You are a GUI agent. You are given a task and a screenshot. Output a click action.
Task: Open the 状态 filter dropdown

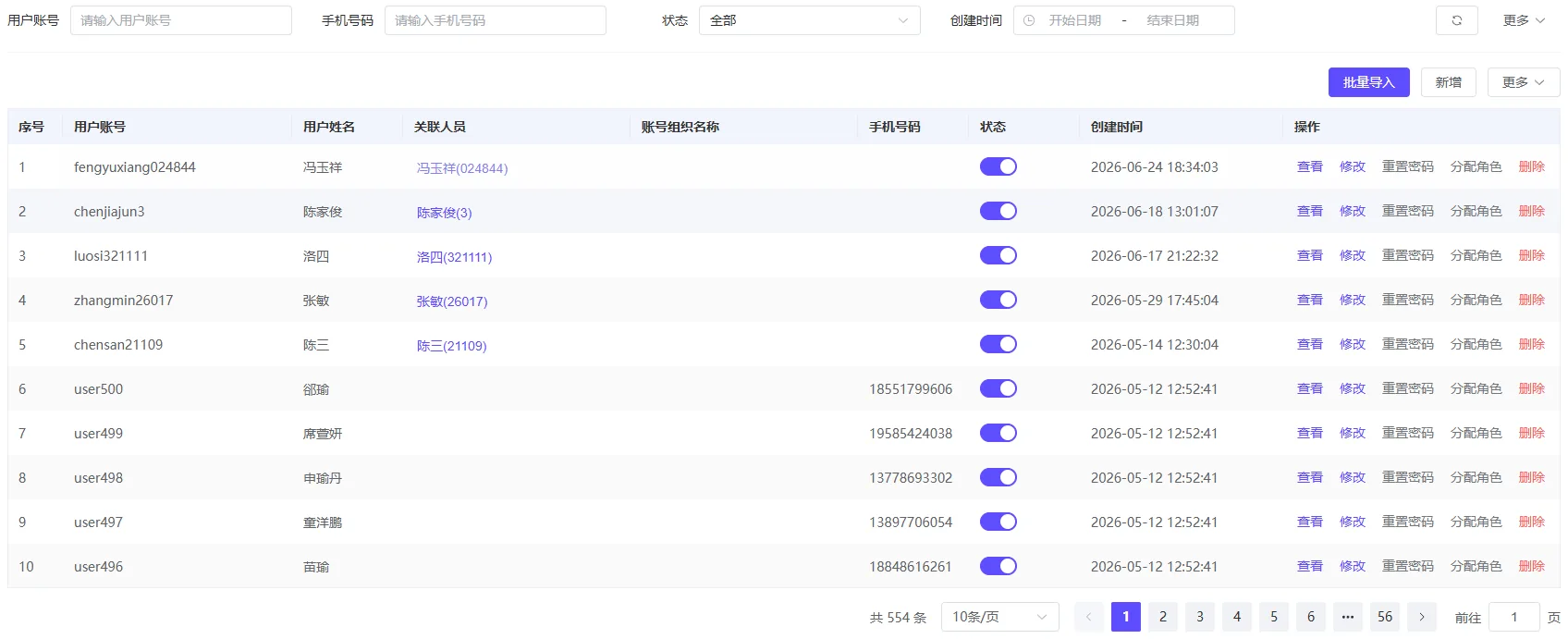[x=810, y=20]
